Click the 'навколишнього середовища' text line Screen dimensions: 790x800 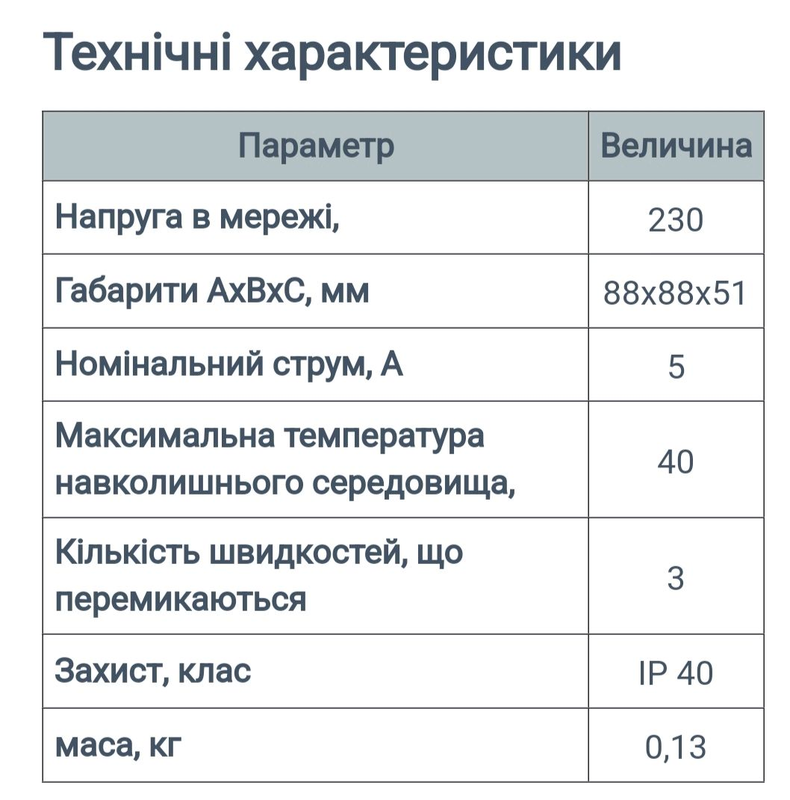click(285, 483)
